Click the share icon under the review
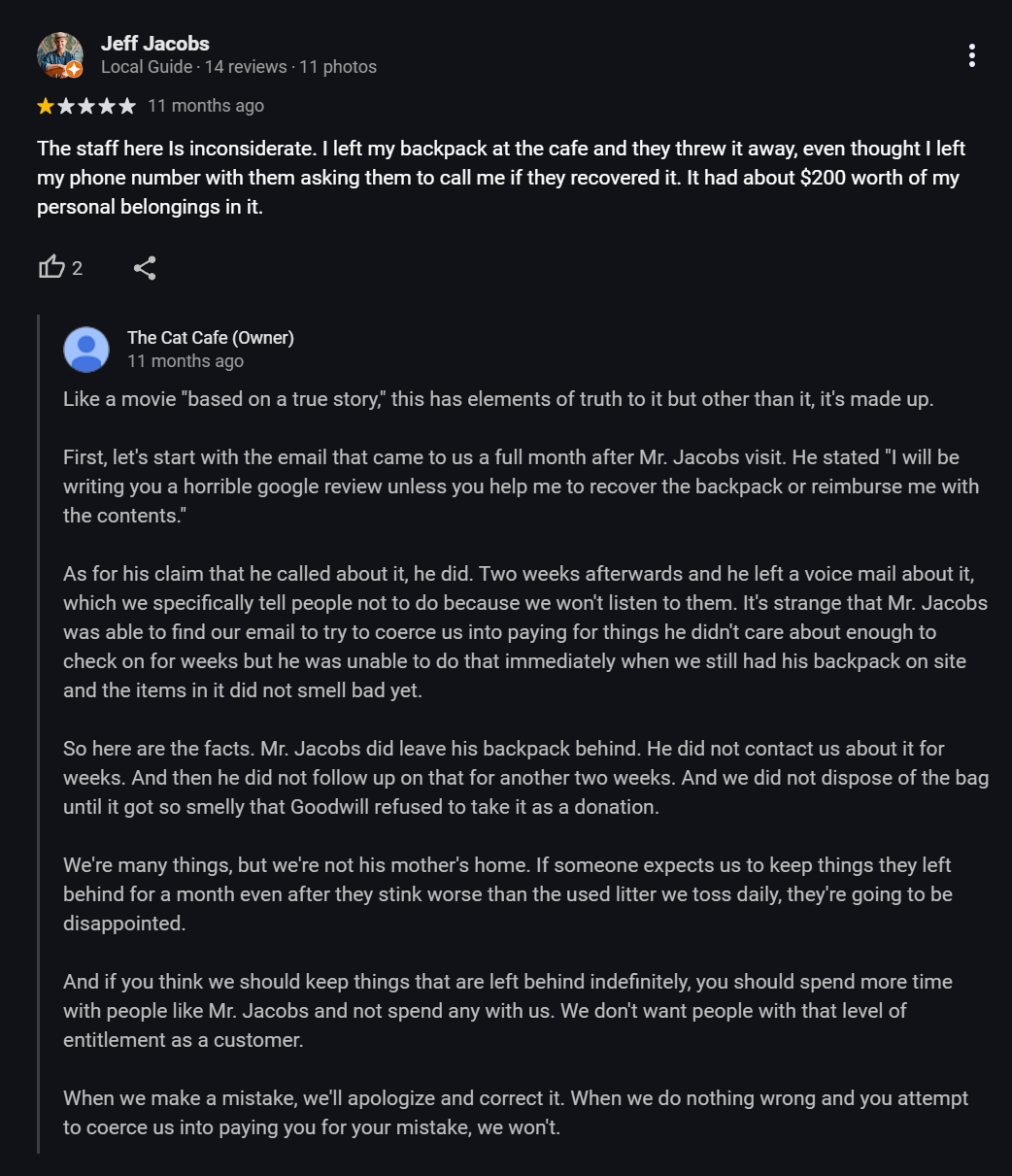Image resolution: width=1012 pixels, height=1176 pixels. pyautogui.click(x=145, y=268)
